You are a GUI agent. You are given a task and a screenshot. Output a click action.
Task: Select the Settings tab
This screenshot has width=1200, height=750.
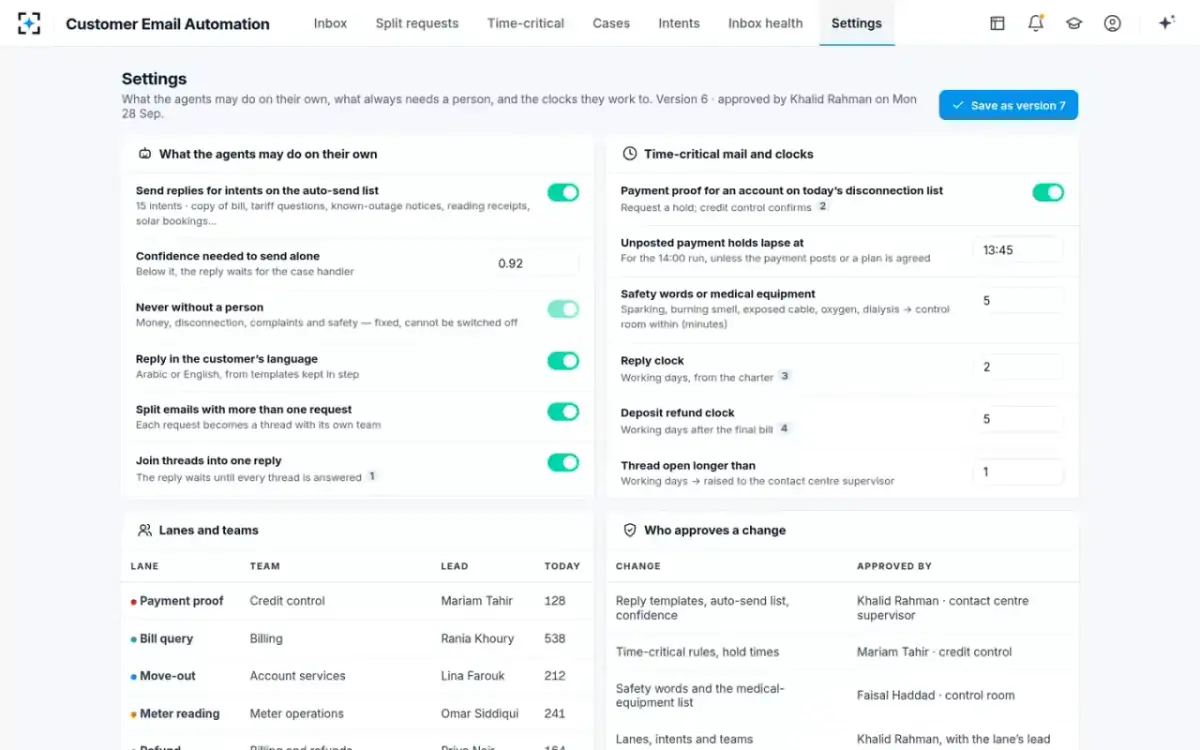[857, 23]
